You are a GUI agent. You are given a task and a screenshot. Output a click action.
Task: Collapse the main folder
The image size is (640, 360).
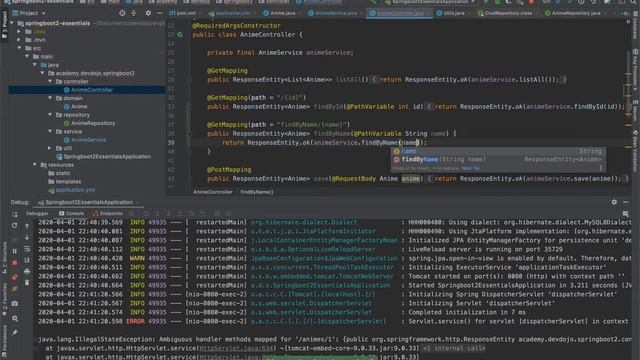(27, 56)
